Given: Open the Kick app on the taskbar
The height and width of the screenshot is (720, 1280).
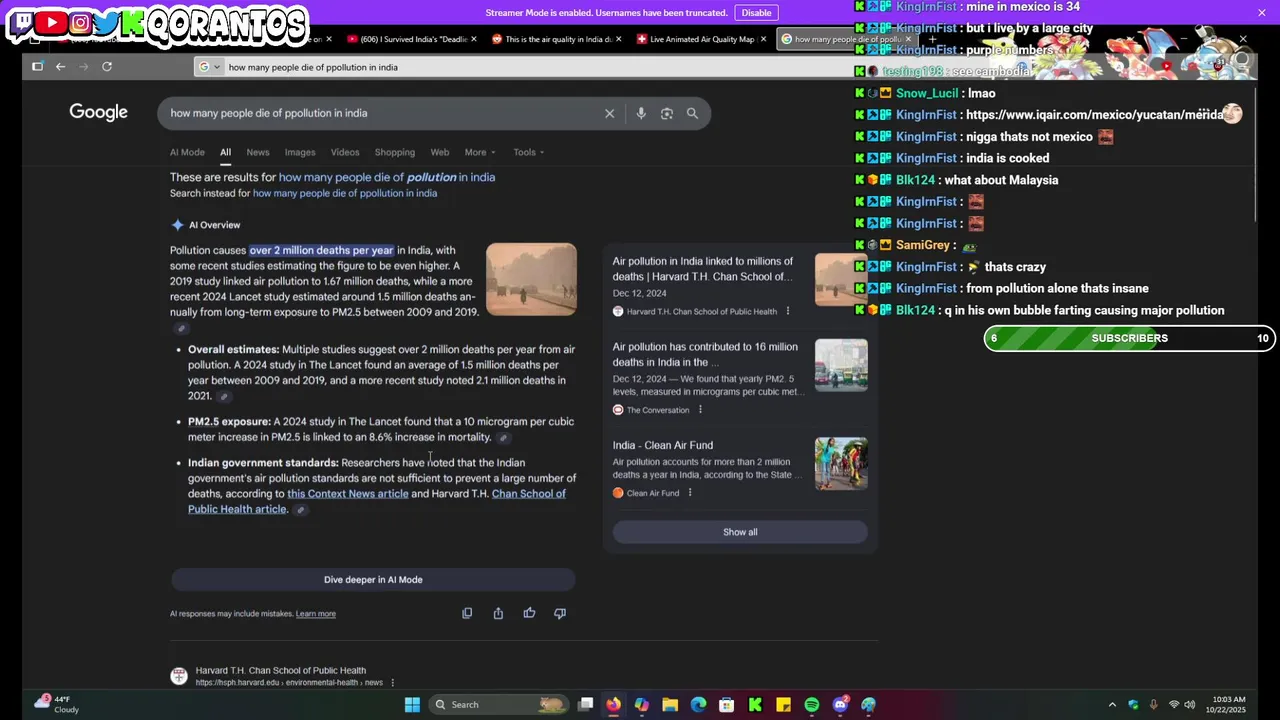Looking at the screenshot, I should 755,705.
